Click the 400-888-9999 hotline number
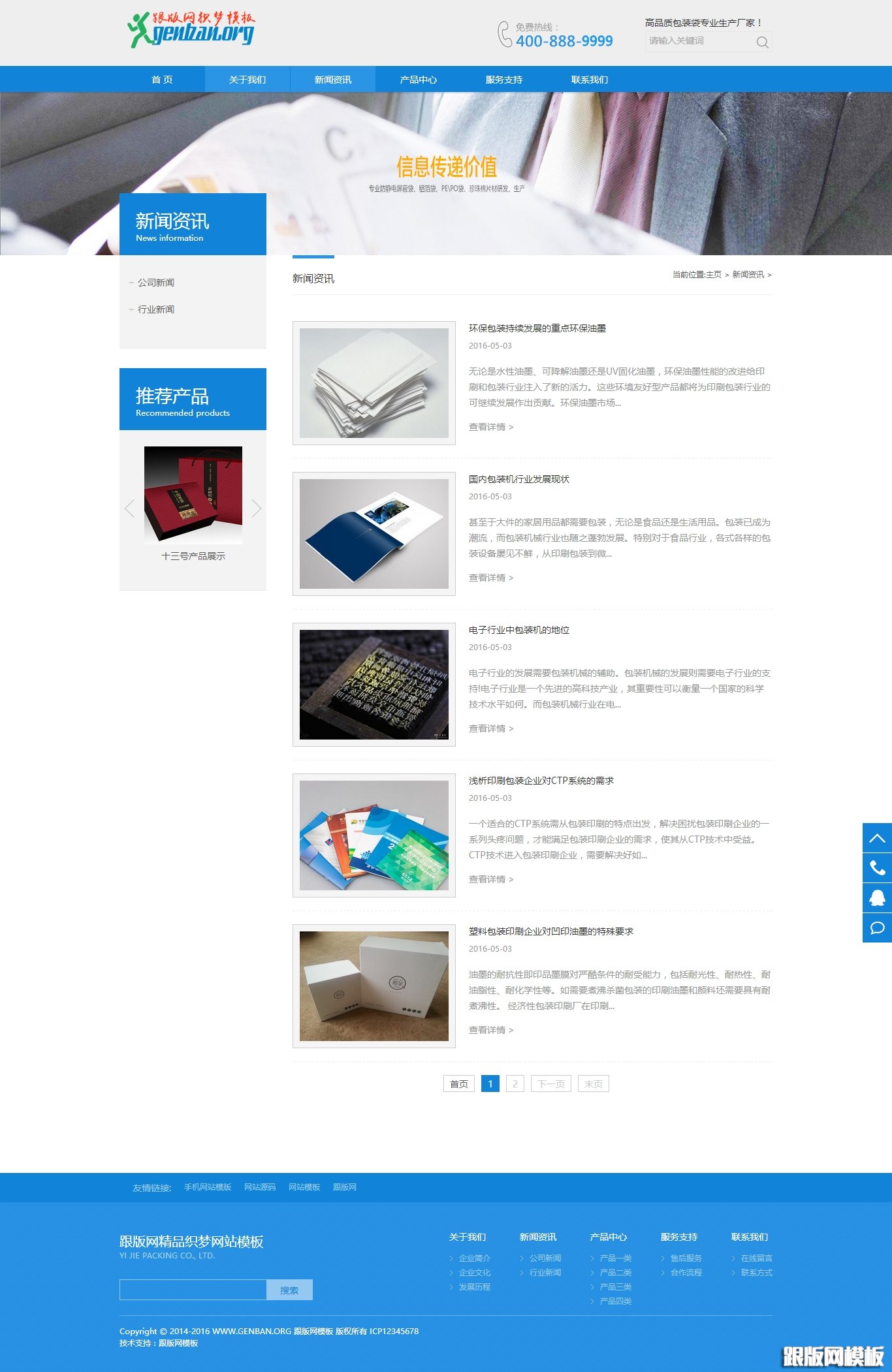The image size is (892, 1372). [564, 41]
